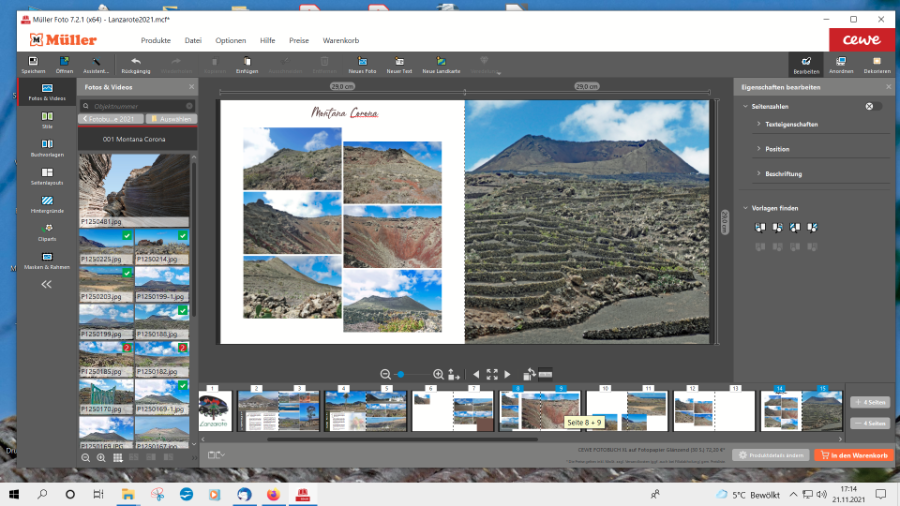Undo with the Rückgängig arrow
Screen dimensions: 900x506
coord(135,62)
